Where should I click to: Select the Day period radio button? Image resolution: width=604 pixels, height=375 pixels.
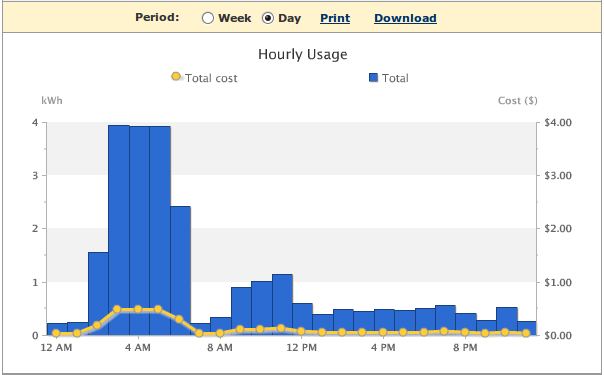coord(268,18)
